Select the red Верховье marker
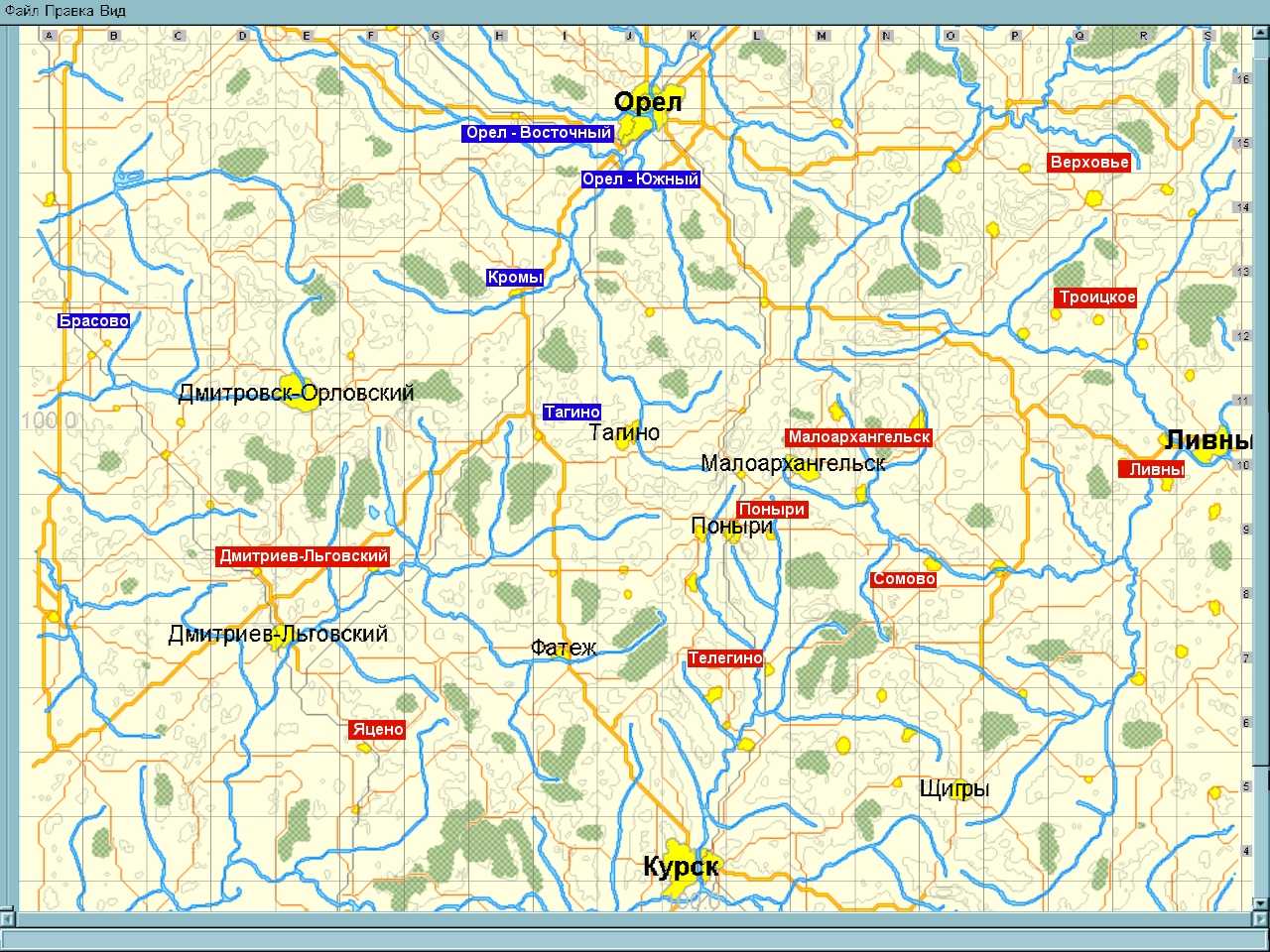1270x952 pixels. pyautogui.click(x=1089, y=163)
